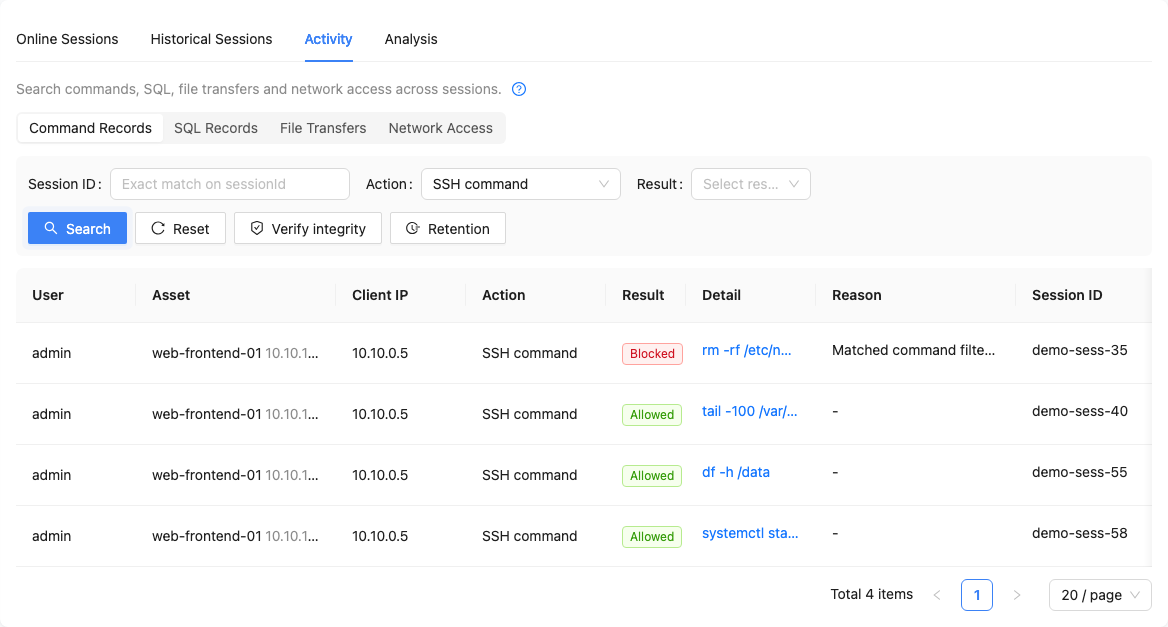Click session ID demo-sess-35
This screenshot has height=627, width=1168.
click(1079, 350)
